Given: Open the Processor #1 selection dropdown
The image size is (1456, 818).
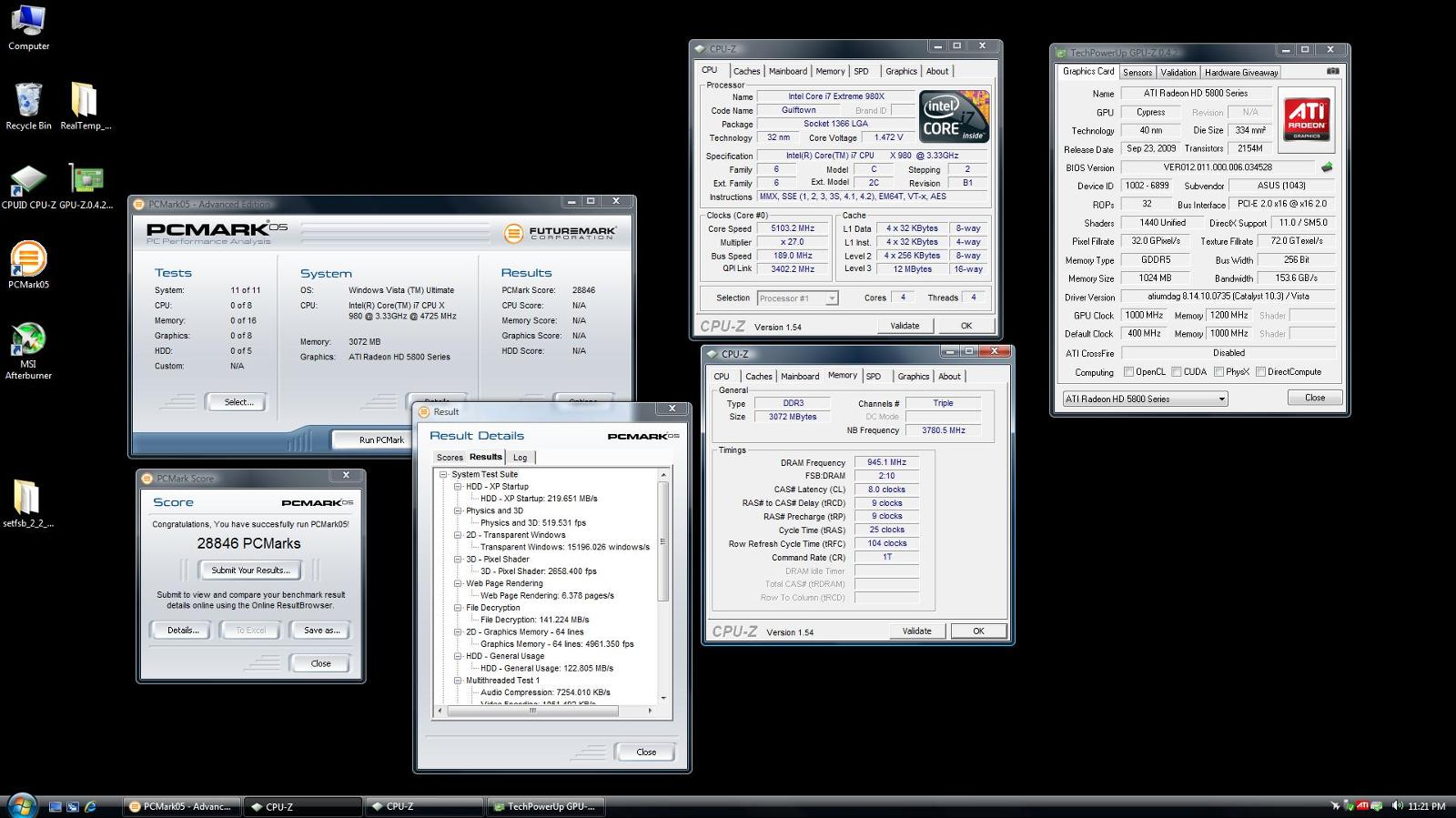Looking at the screenshot, I should point(797,298).
